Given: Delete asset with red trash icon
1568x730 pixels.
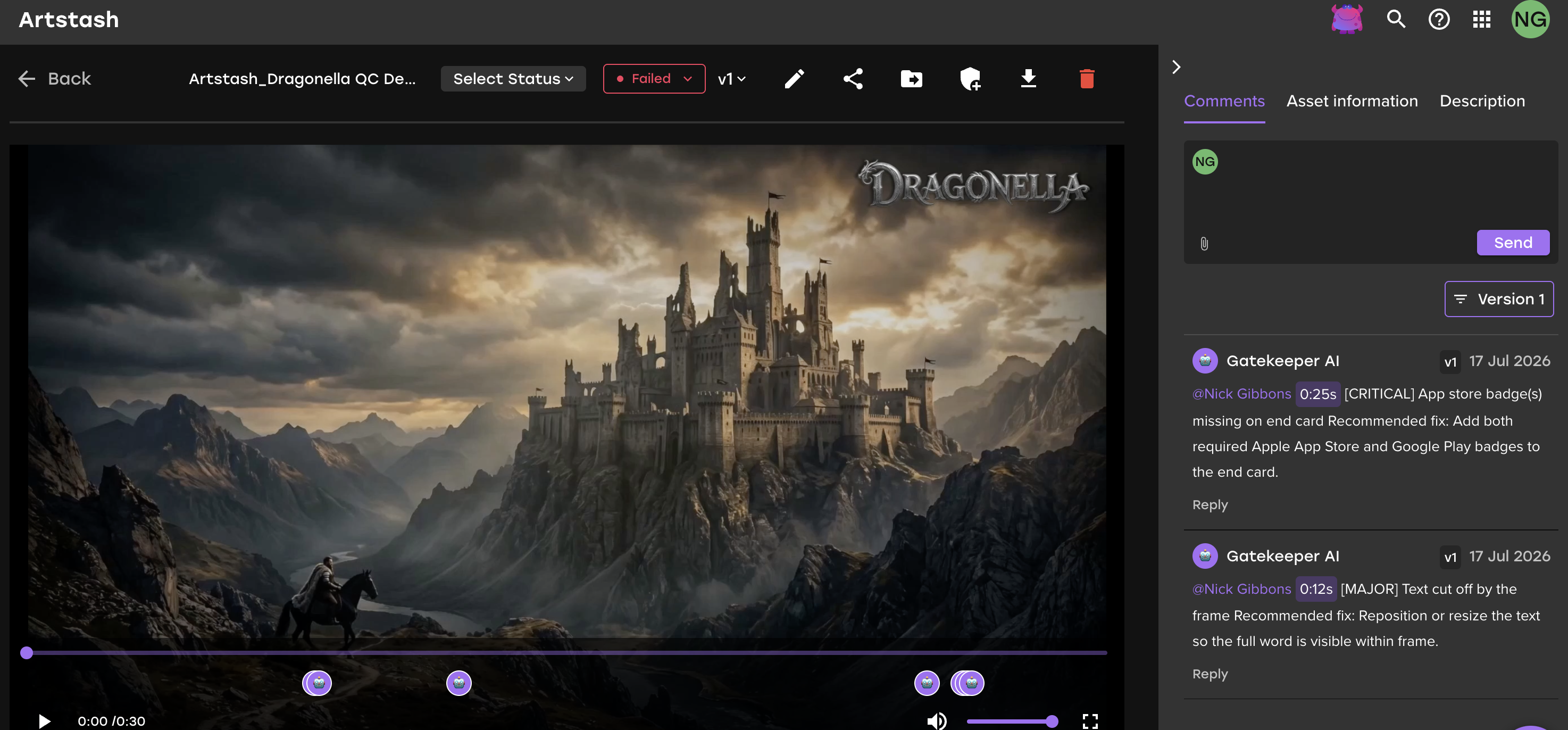Looking at the screenshot, I should [1087, 79].
